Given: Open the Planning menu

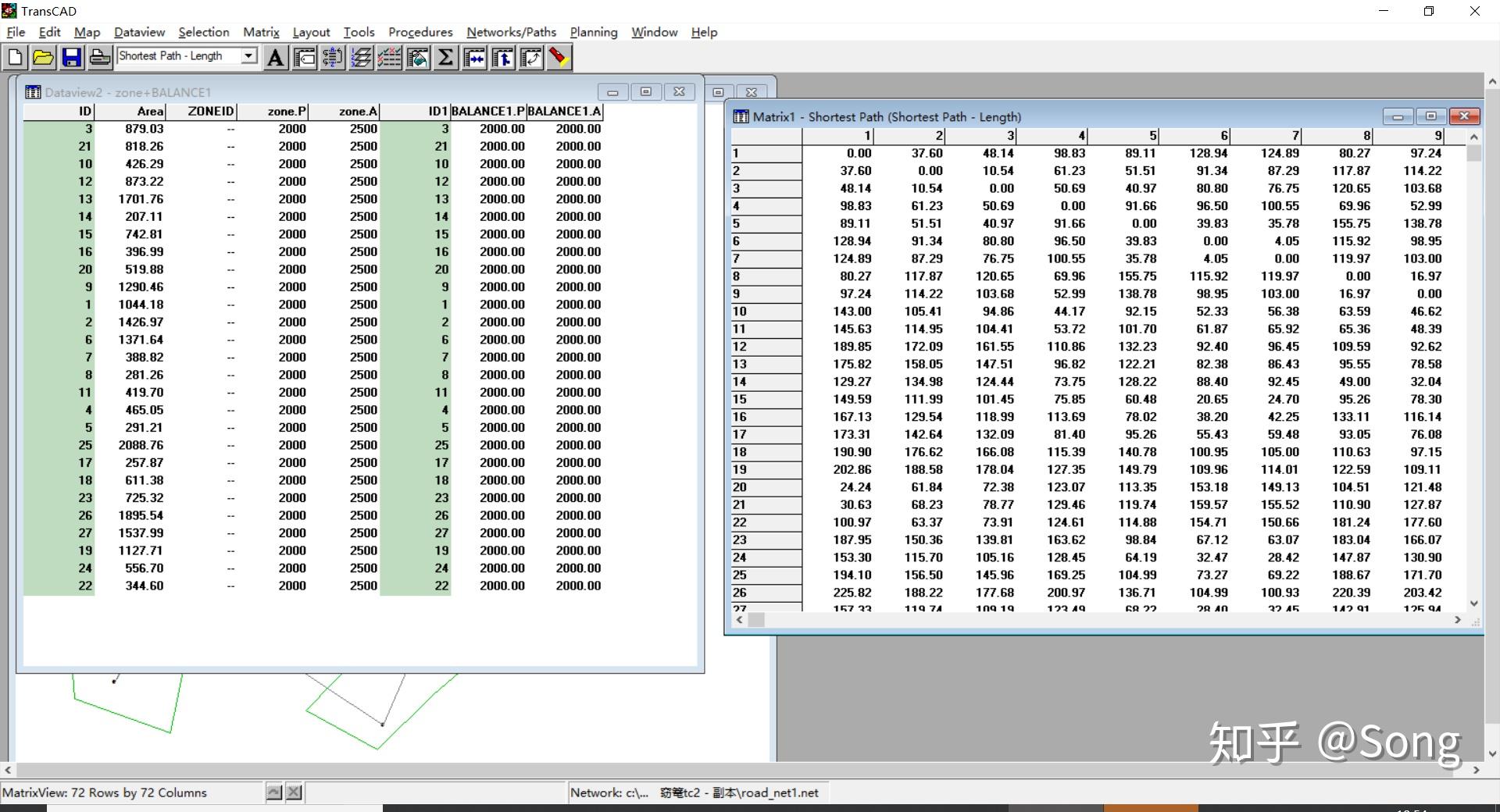Looking at the screenshot, I should (593, 32).
